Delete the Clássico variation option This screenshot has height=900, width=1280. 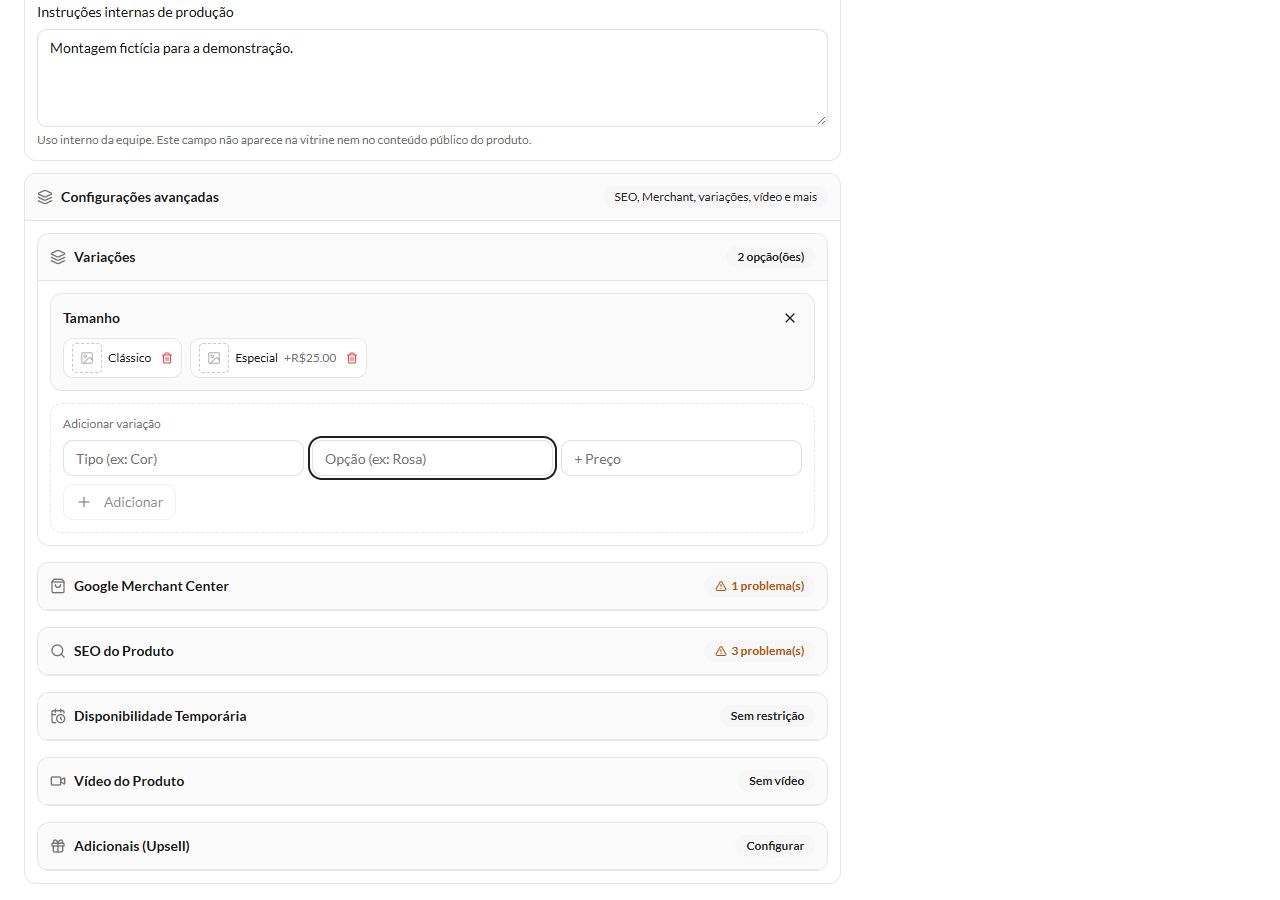coord(167,358)
